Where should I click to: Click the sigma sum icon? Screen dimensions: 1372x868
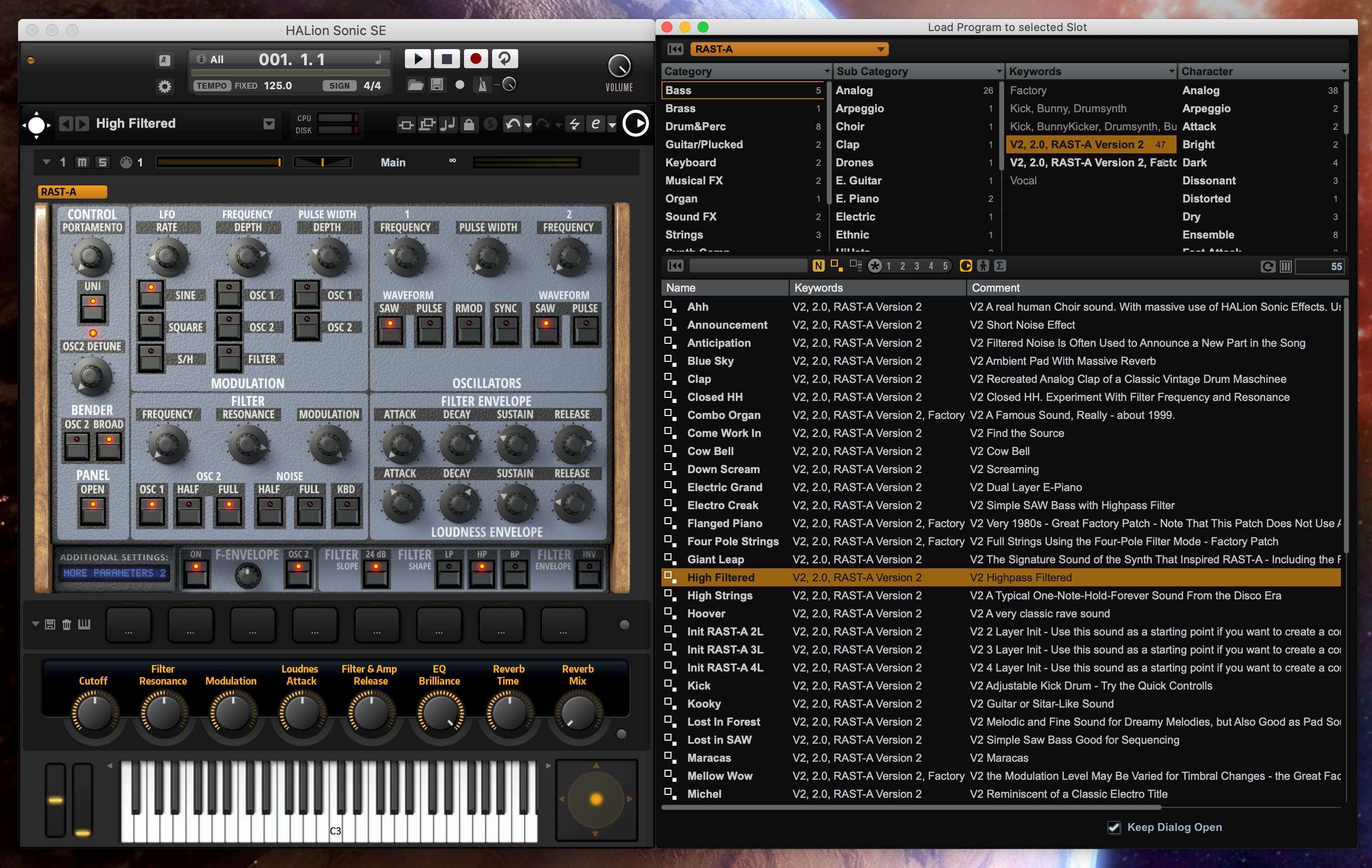click(1000, 266)
